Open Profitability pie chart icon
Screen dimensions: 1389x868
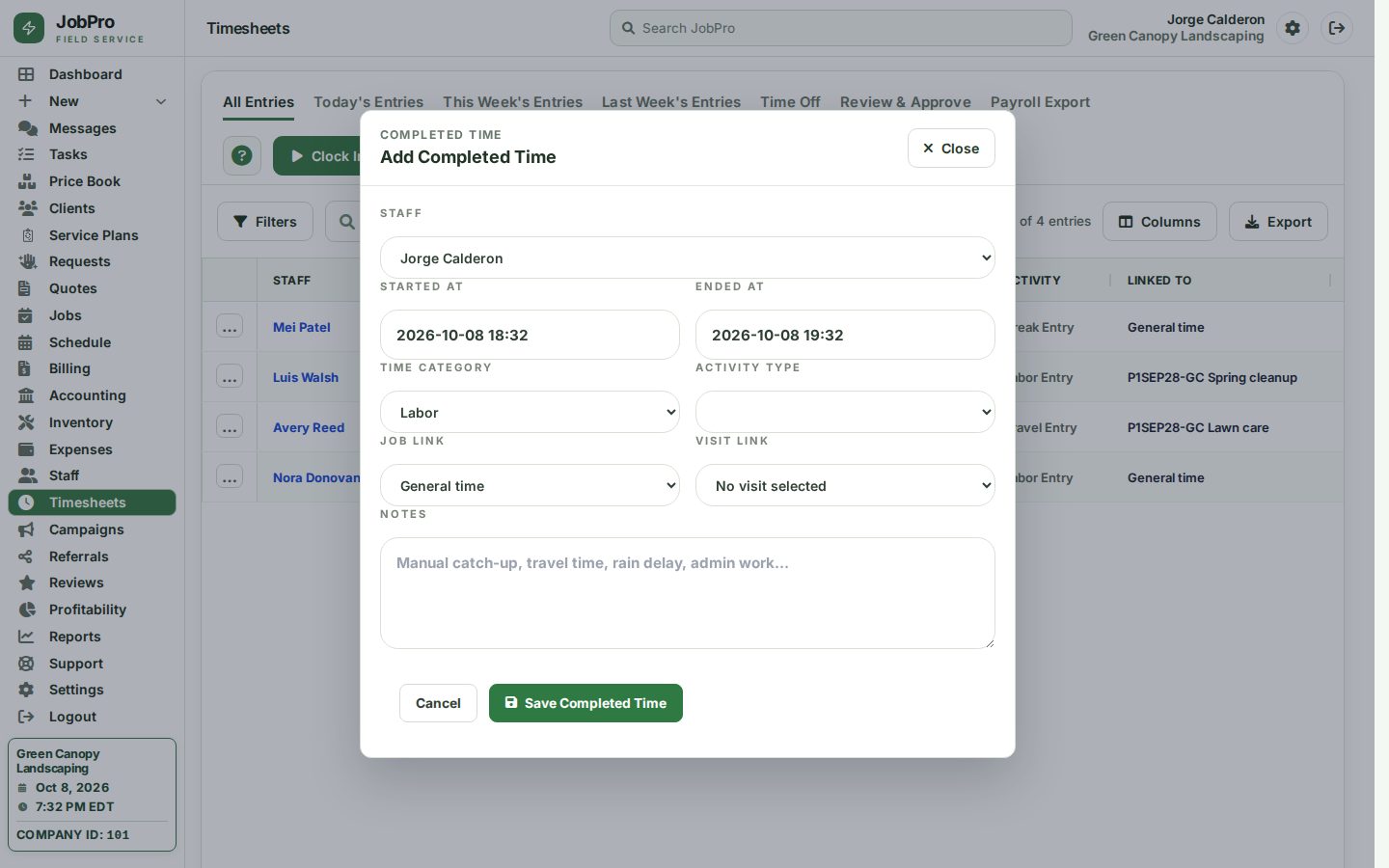[27, 610]
